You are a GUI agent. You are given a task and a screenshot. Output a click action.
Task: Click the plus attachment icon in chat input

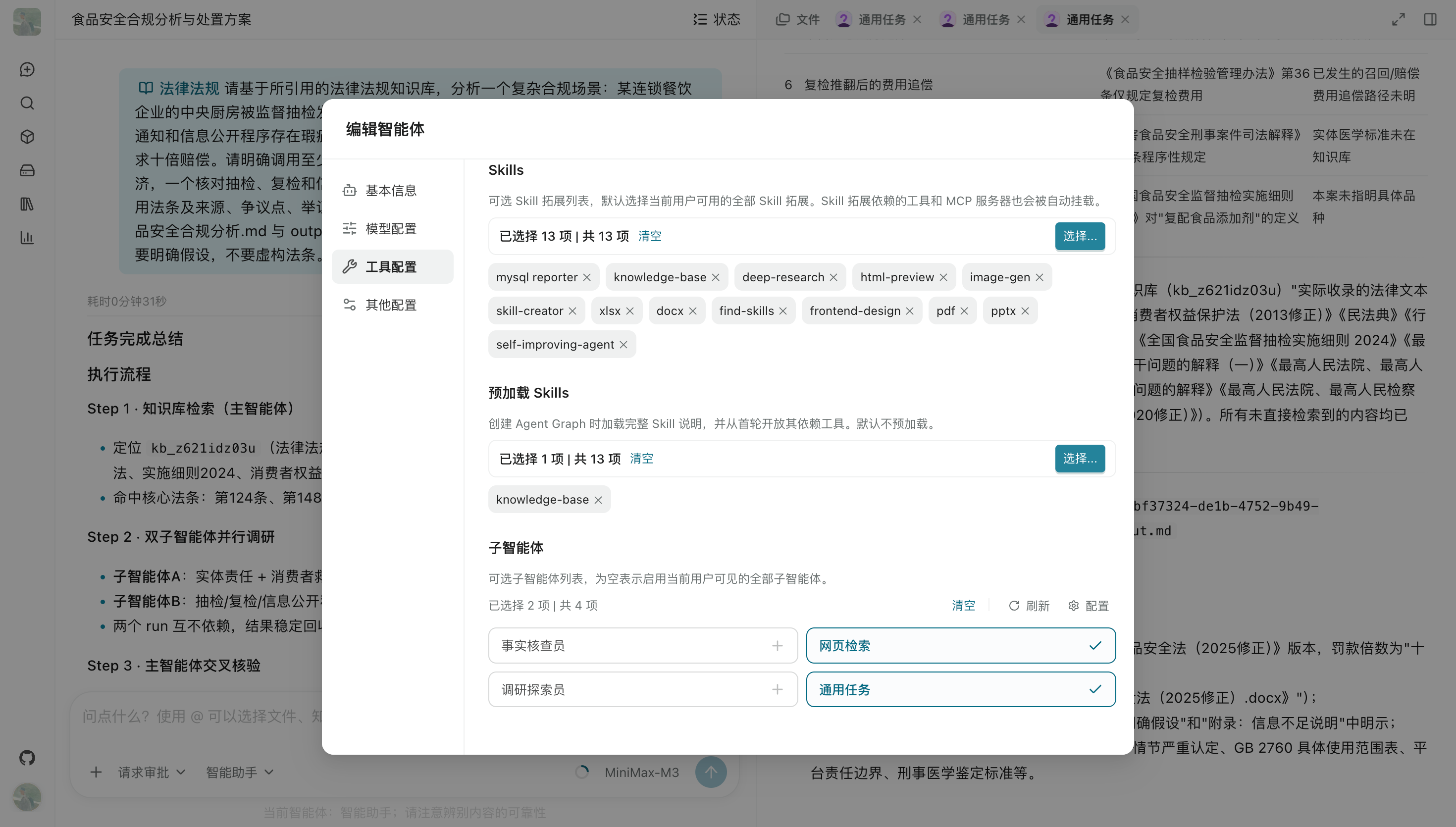(x=96, y=773)
